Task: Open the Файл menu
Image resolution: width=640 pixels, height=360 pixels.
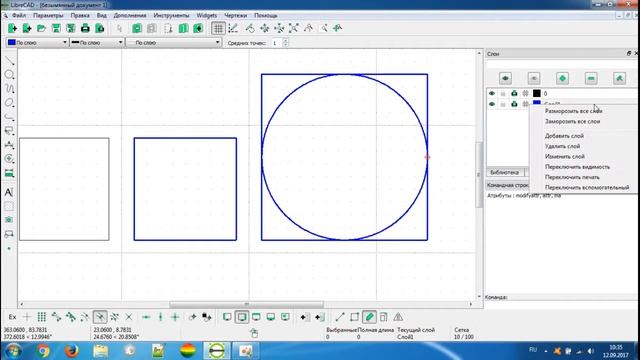Action: pyautogui.click(x=19, y=16)
